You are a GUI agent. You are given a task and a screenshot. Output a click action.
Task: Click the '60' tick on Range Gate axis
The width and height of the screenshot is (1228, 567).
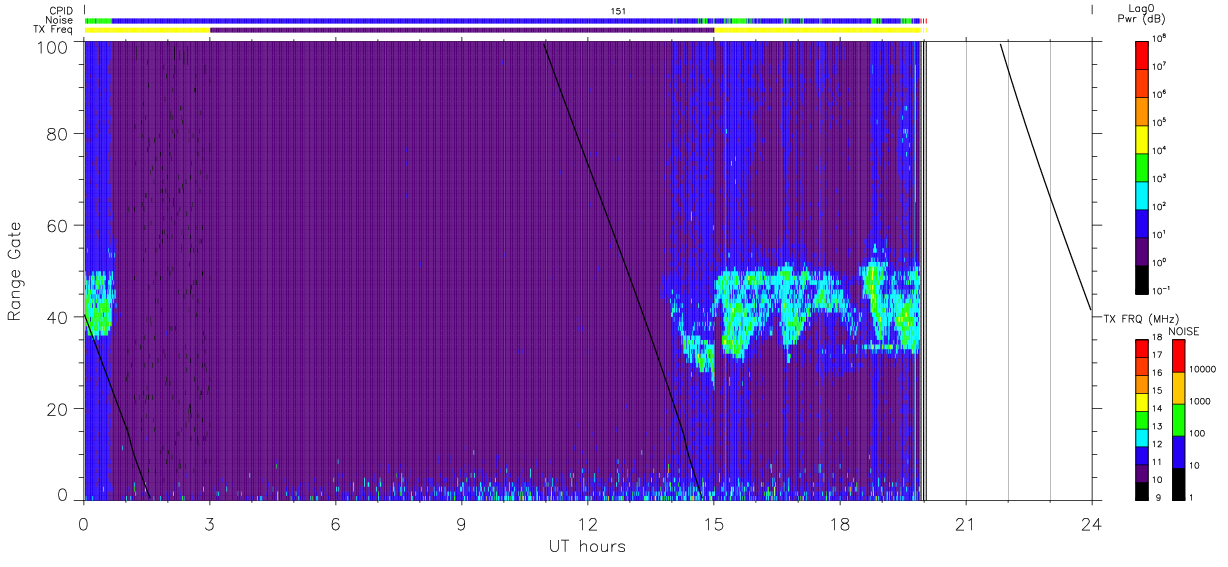(x=59, y=225)
